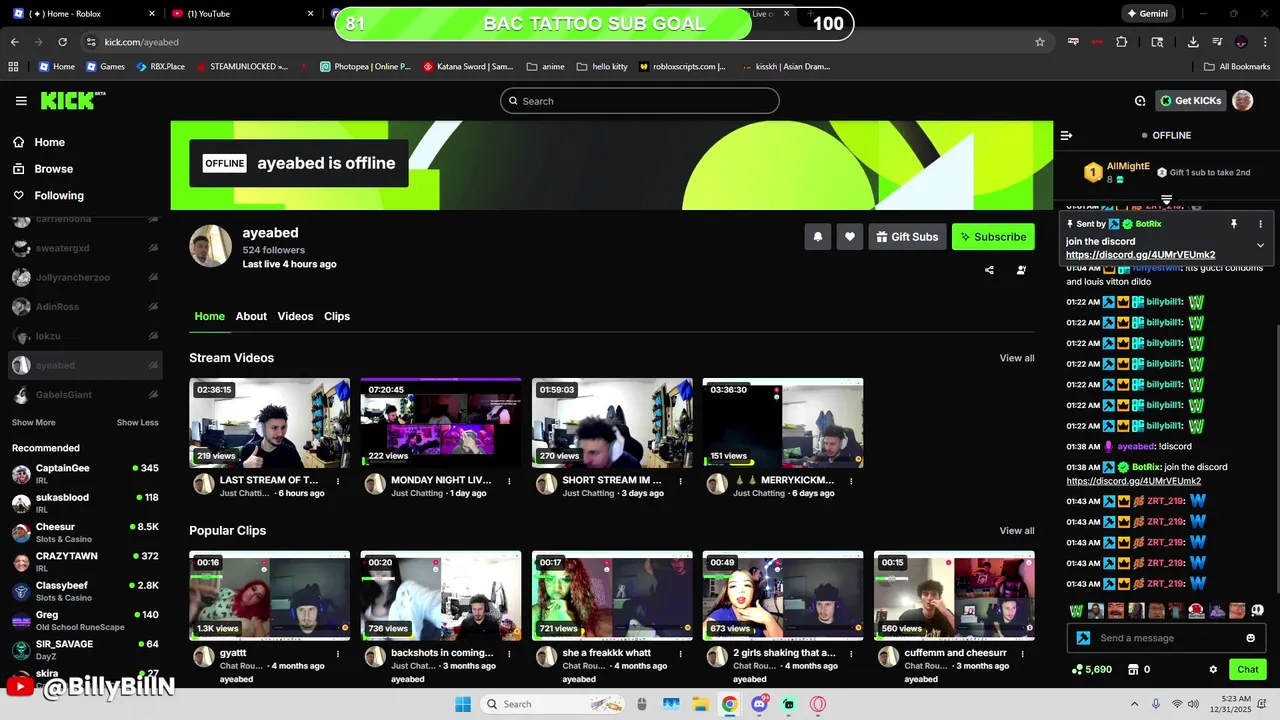Switch to the Clips tab

point(337,316)
